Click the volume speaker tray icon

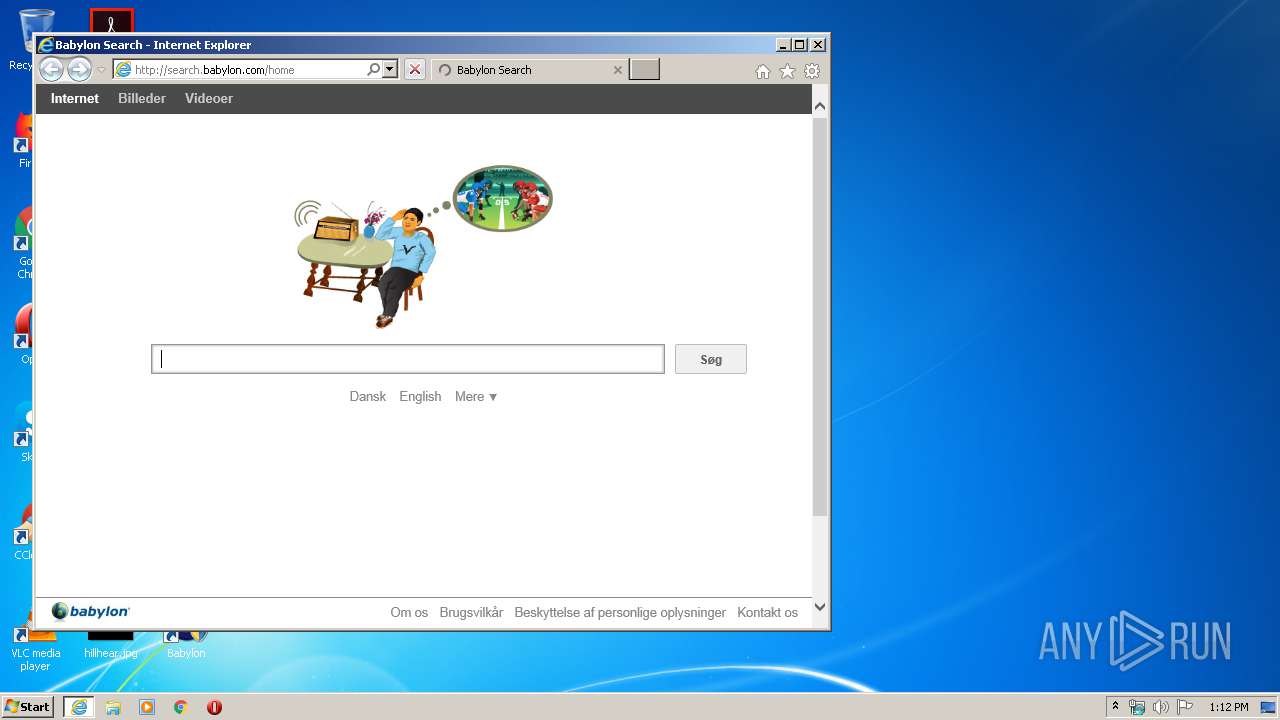click(1161, 707)
